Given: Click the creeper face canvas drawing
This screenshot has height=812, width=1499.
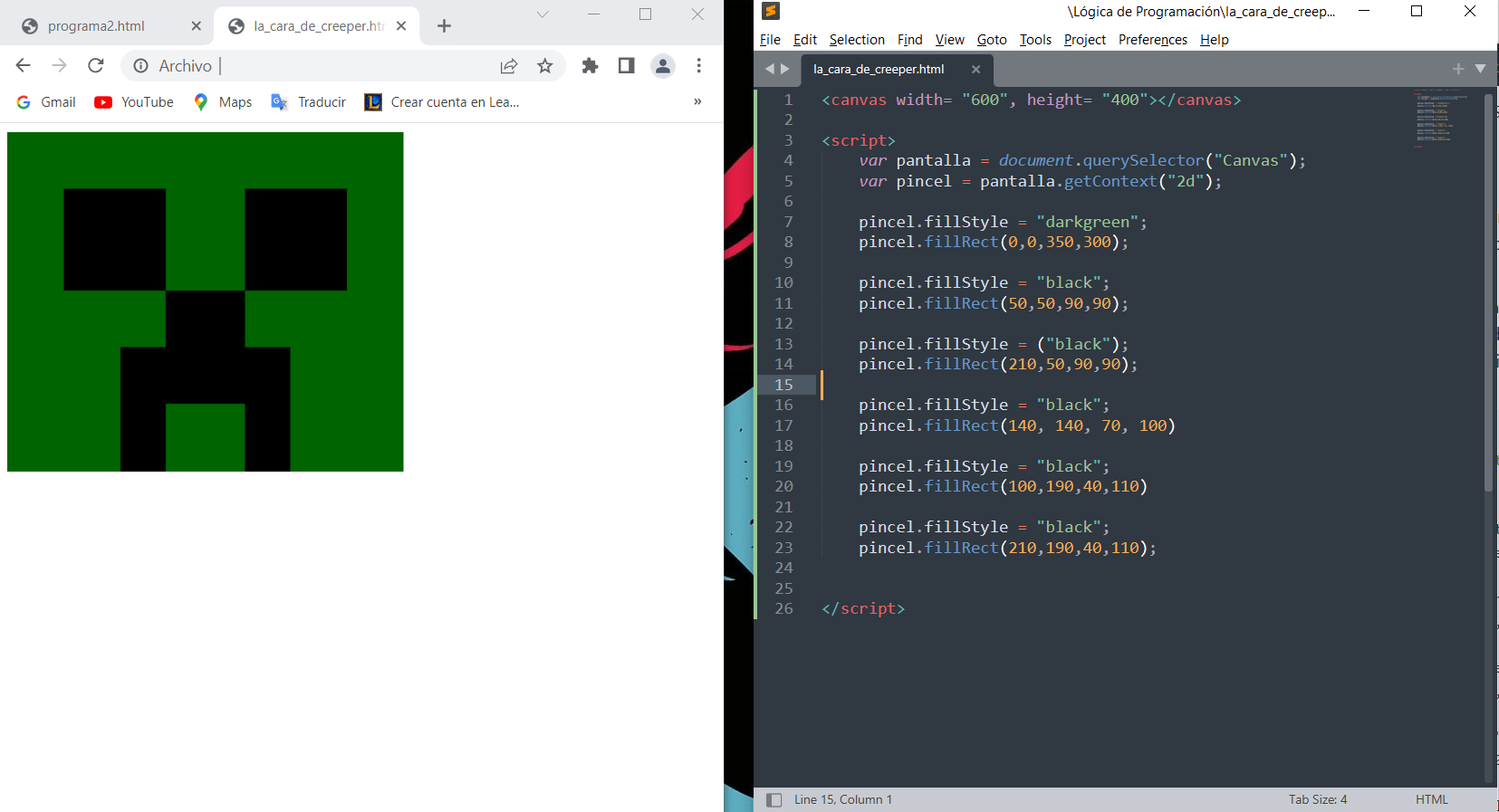Looking at the screenshot, I should (206, 301).
